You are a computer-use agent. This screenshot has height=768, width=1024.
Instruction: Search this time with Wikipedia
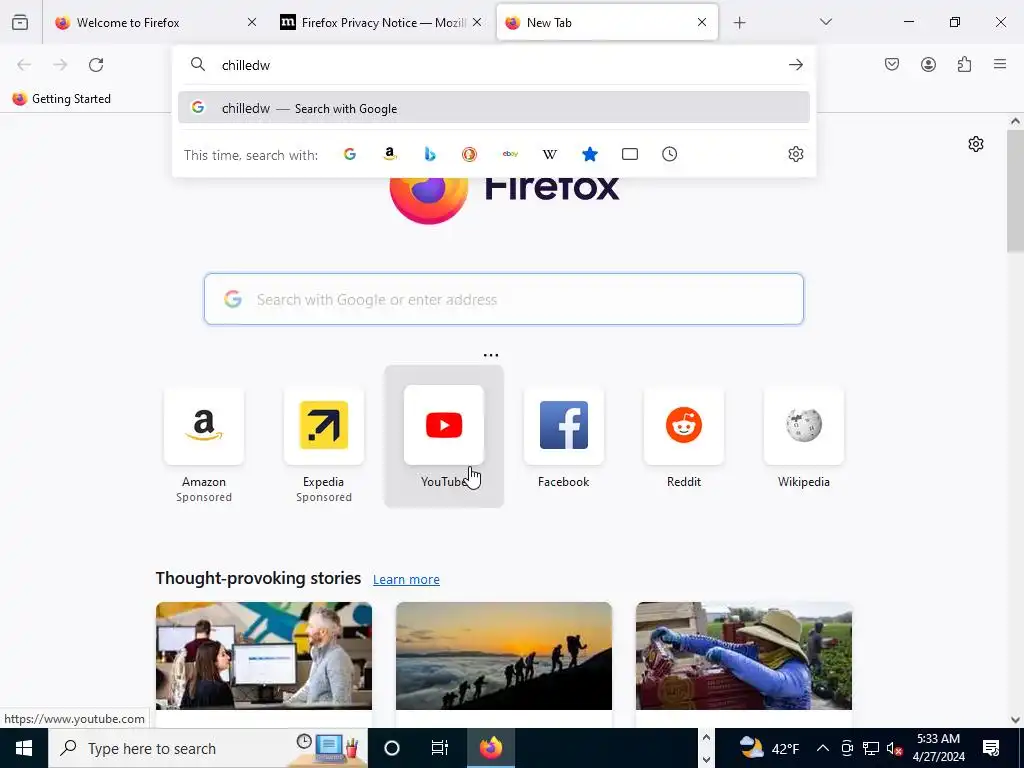tap(550, 154)
